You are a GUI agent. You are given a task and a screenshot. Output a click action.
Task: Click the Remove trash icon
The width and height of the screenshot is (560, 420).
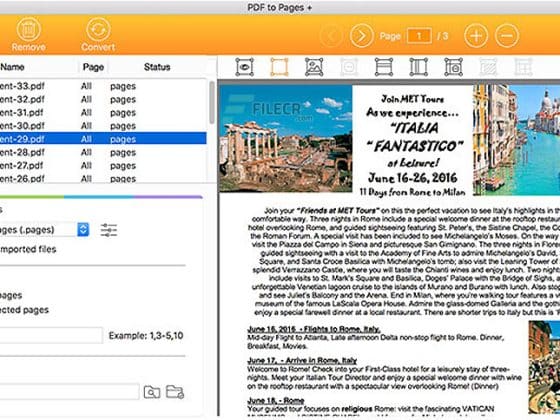(28, 30)
